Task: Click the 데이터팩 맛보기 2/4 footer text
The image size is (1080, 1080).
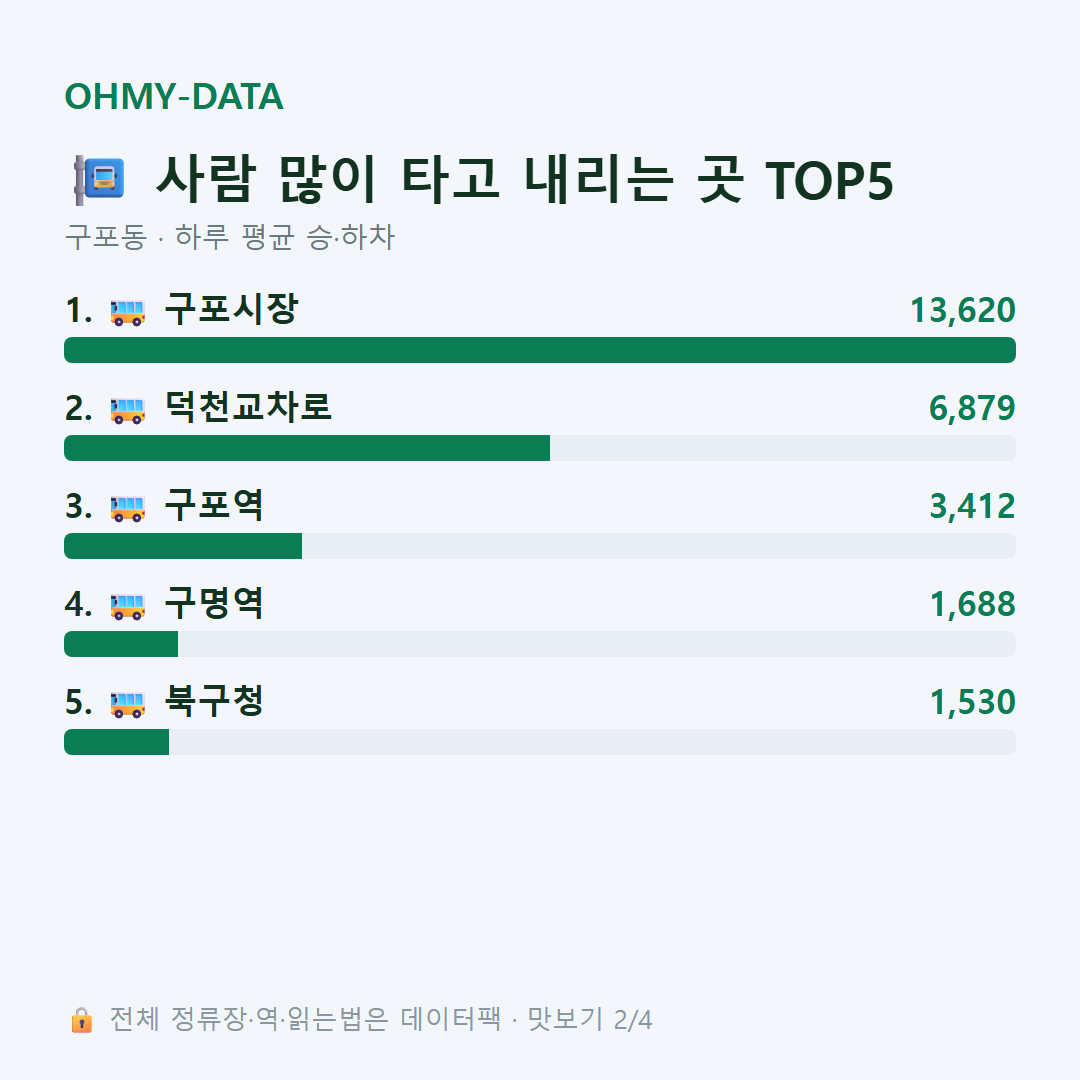Action: point(526,1019)
